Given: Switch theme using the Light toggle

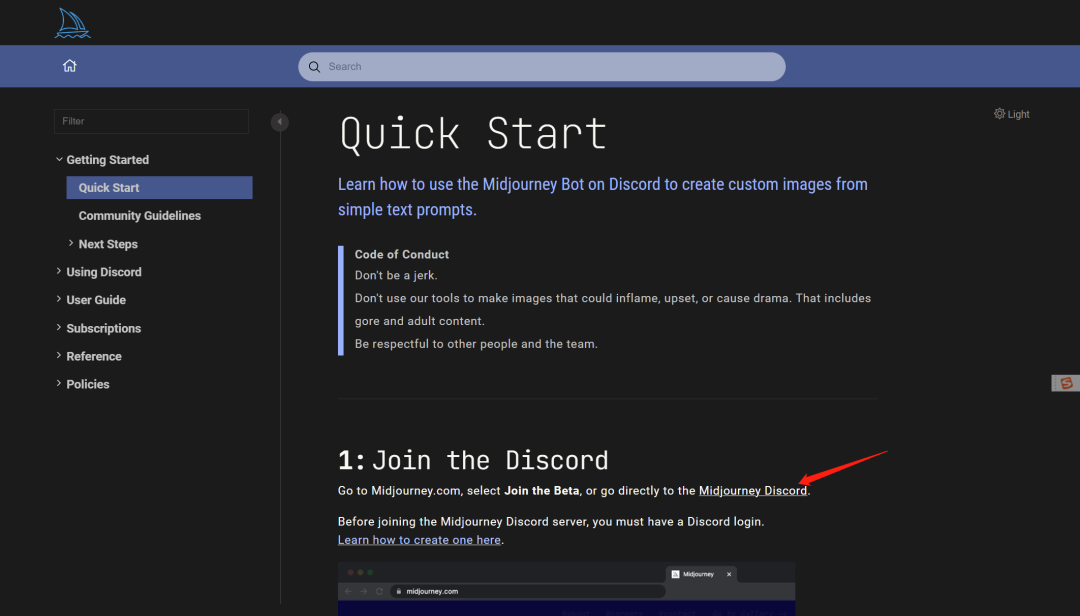Looking at the screenshot, I should click(1011, 114).
